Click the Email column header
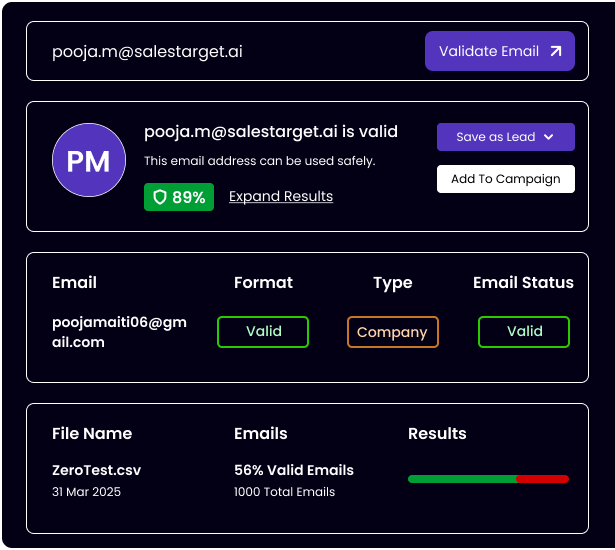The height and width of the screenshot is (550, 615). pyautogui.click(x=74, y=282)
